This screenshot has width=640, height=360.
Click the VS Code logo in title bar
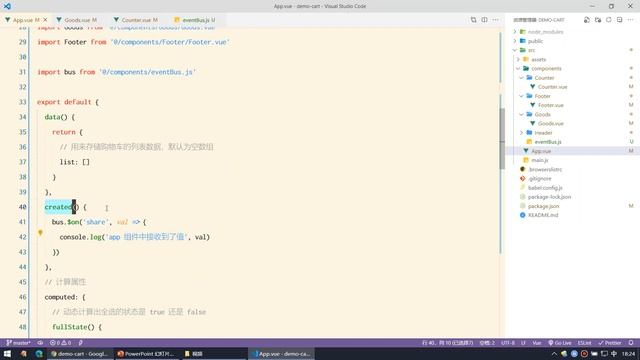click(x=7, y=6)
